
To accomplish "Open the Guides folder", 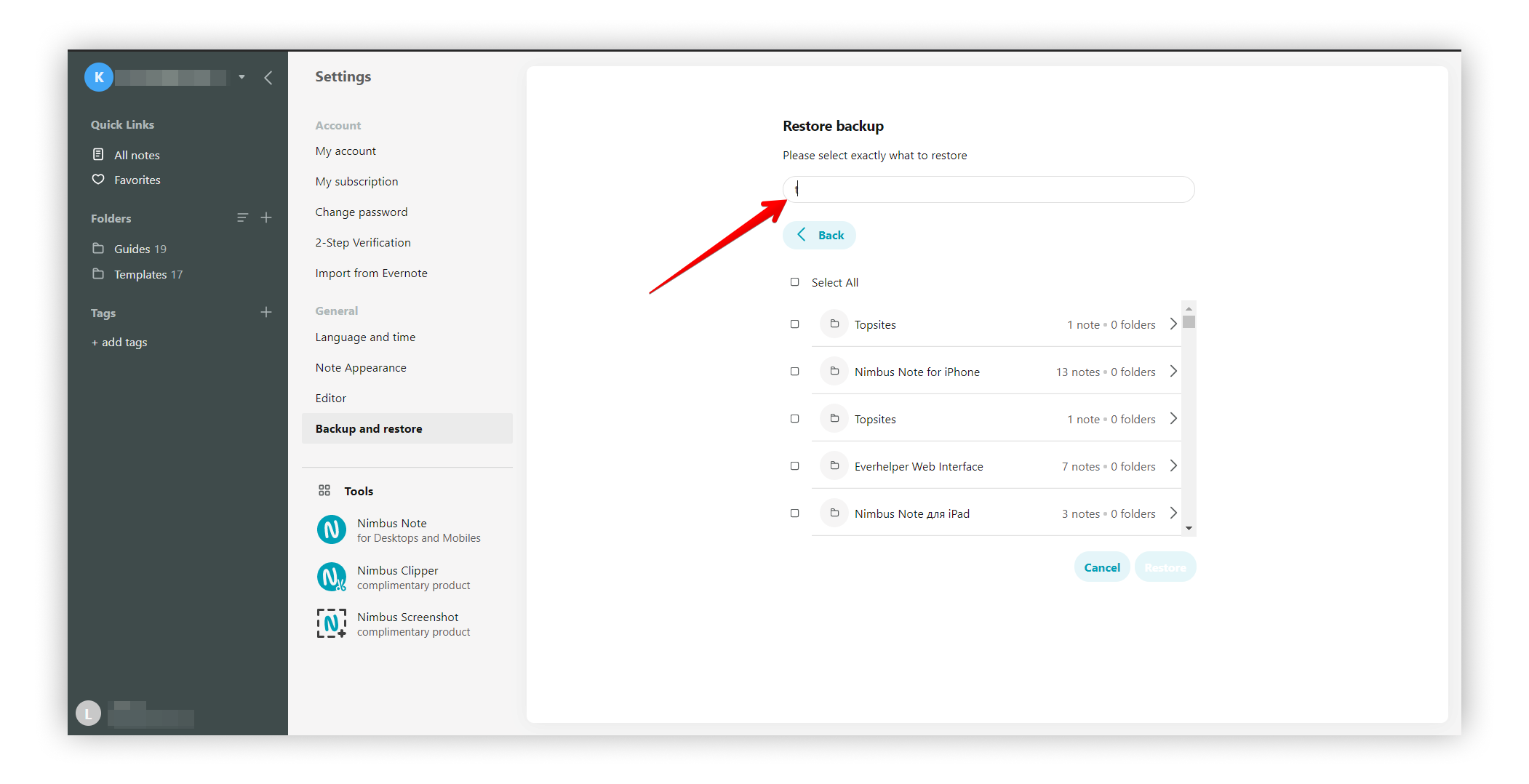I will pos(140,249).
